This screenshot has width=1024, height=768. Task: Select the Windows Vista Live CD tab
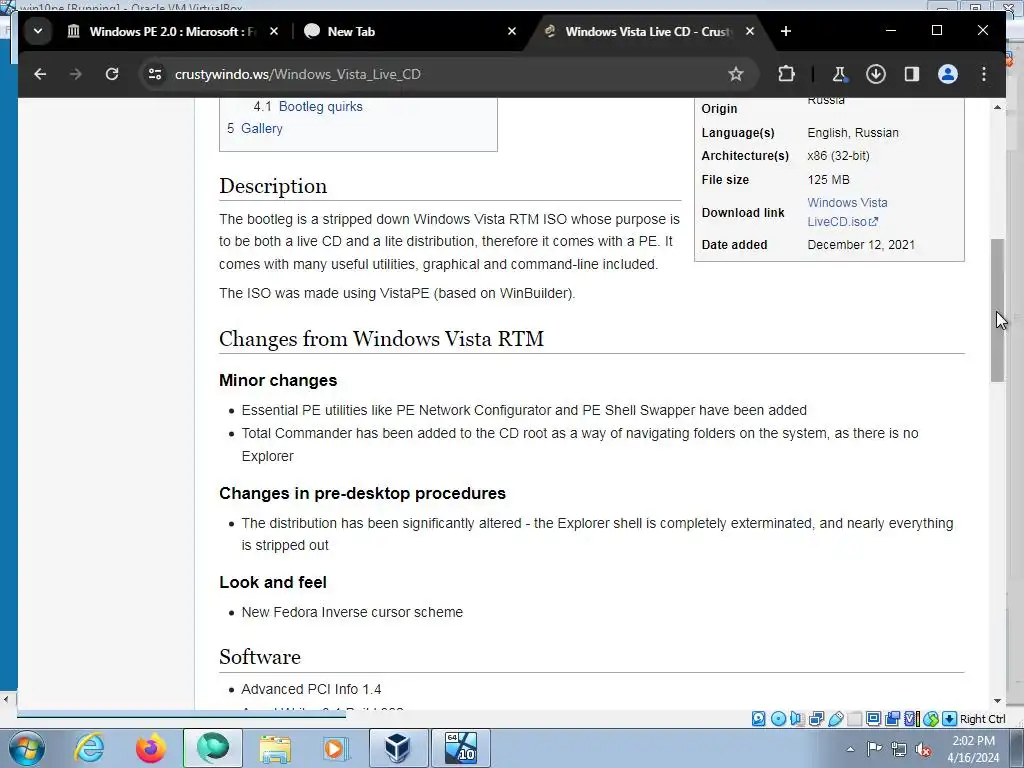coord(649,31)
